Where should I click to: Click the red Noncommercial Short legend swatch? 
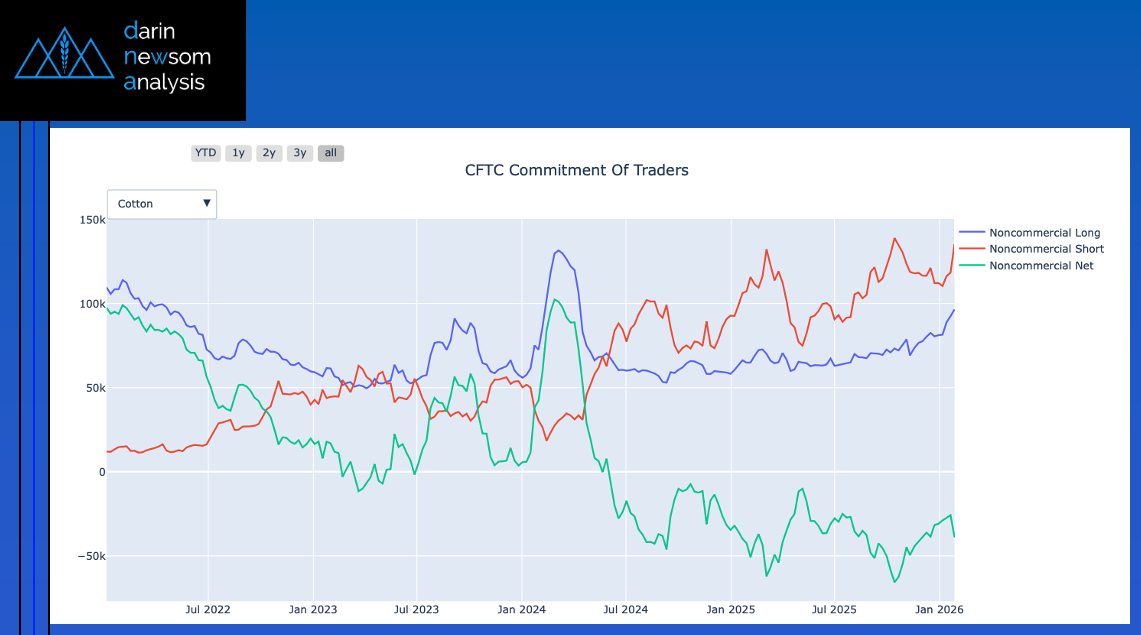coord(971,249)
